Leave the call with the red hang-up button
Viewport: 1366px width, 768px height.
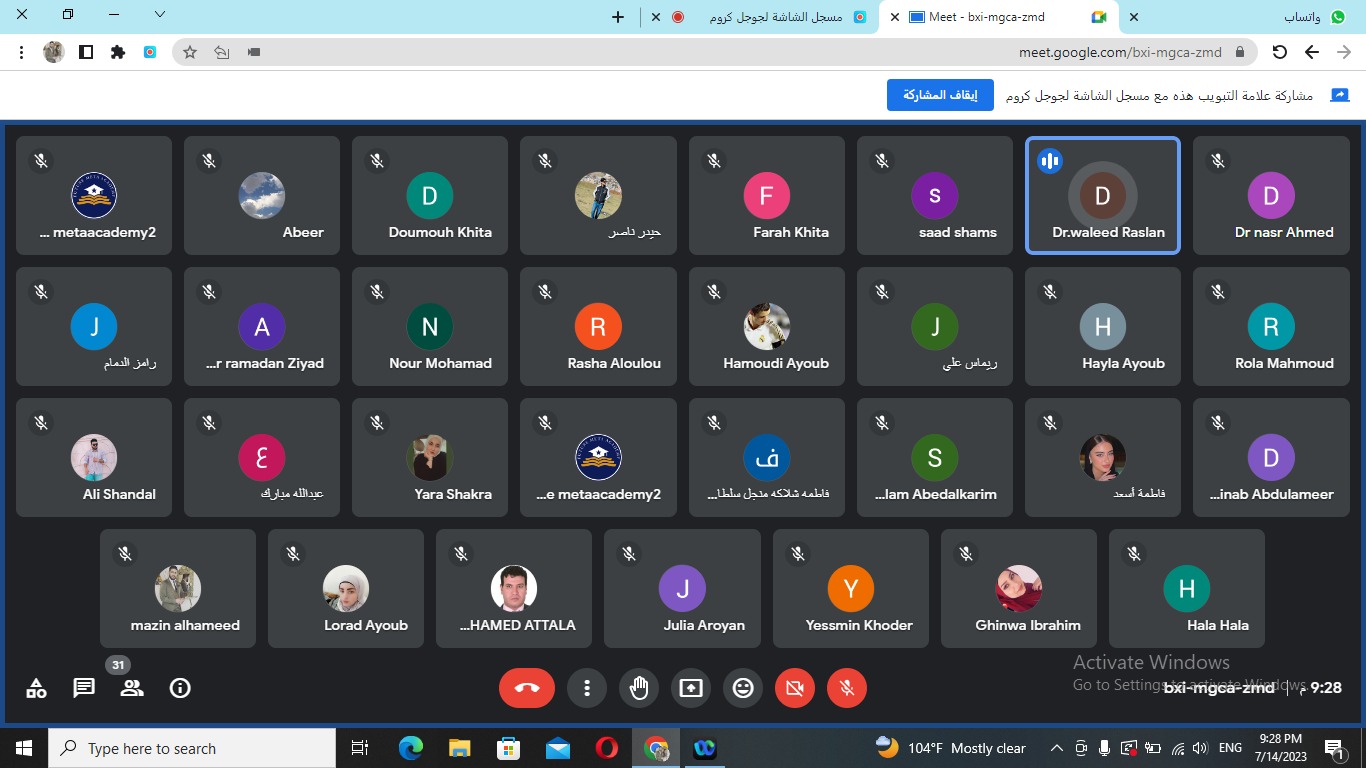526,688
